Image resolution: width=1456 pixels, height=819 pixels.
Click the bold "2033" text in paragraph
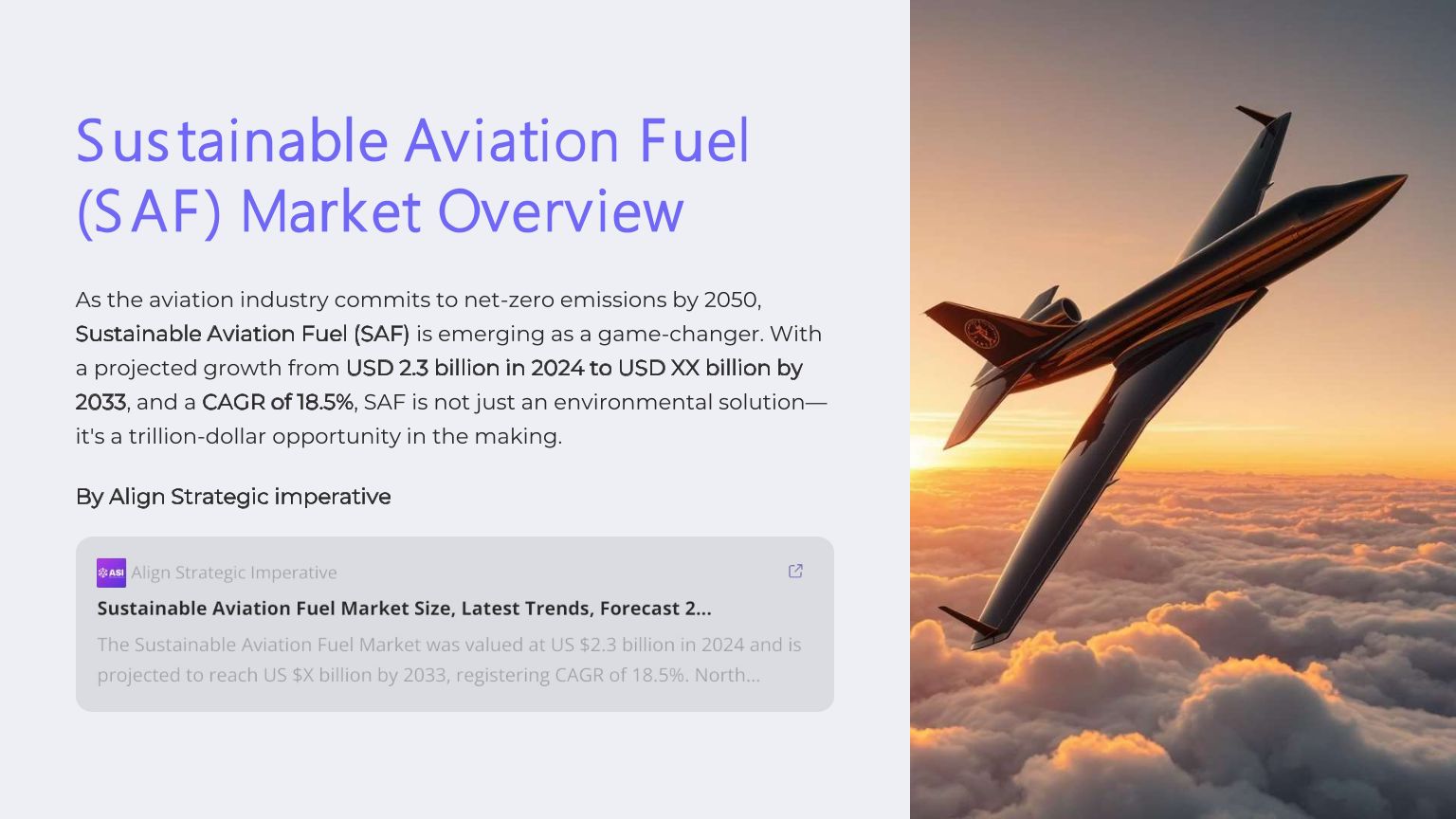(x=100, y=402)
